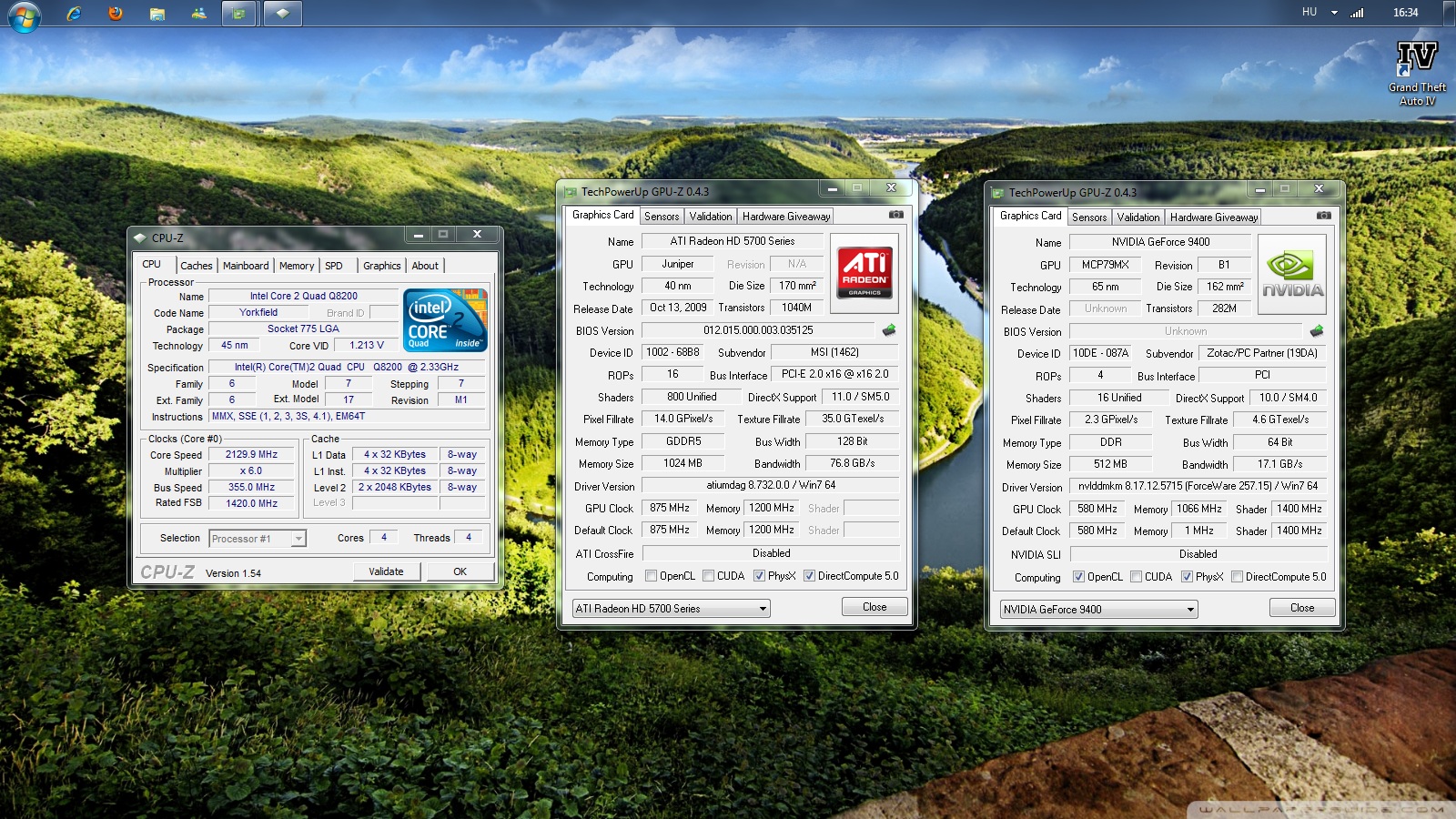Open the About tab in CPU-Z
The height and width of the screenshot is (819, 1456).
click(425, 266)
